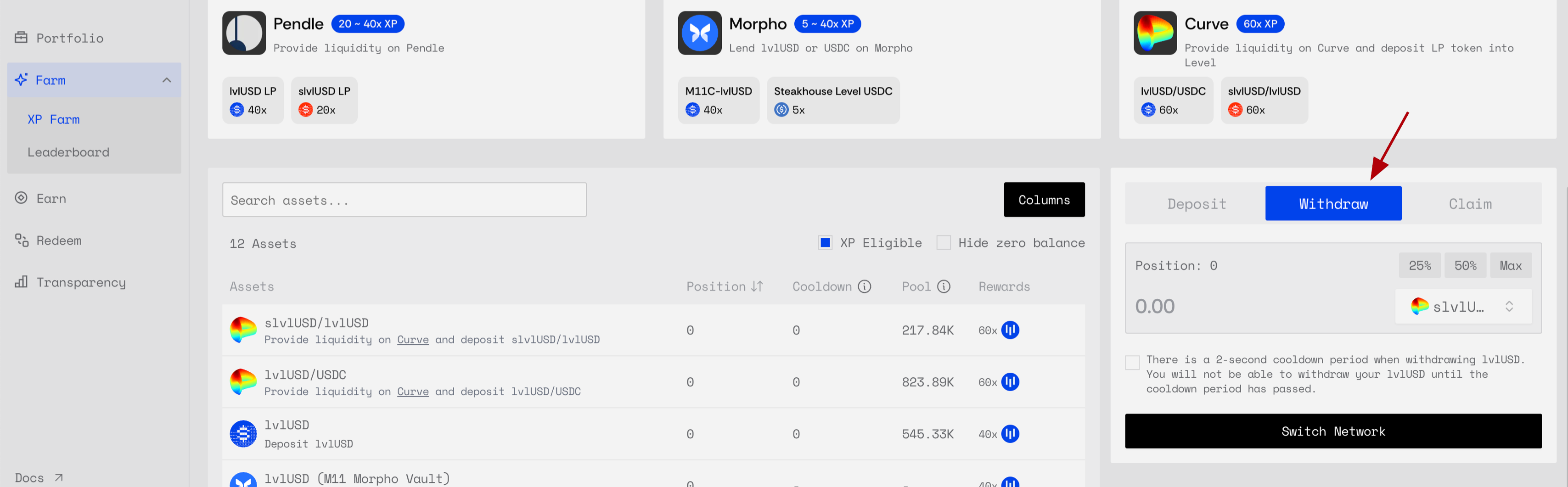Select the Max amount button
This screenshot has height=487, width=1568.
1510,265
